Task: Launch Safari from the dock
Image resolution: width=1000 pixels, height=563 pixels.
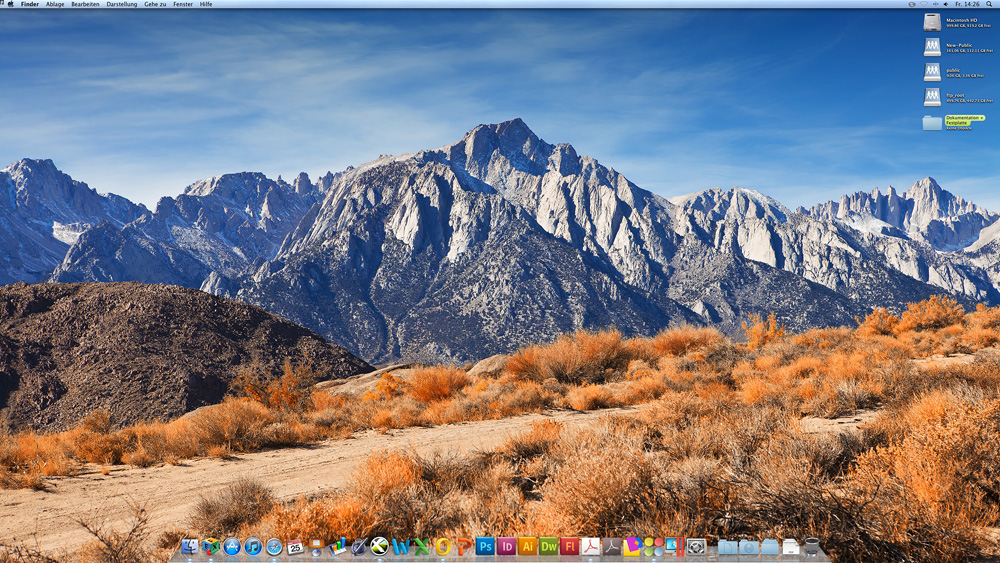Action: point(274,546)
